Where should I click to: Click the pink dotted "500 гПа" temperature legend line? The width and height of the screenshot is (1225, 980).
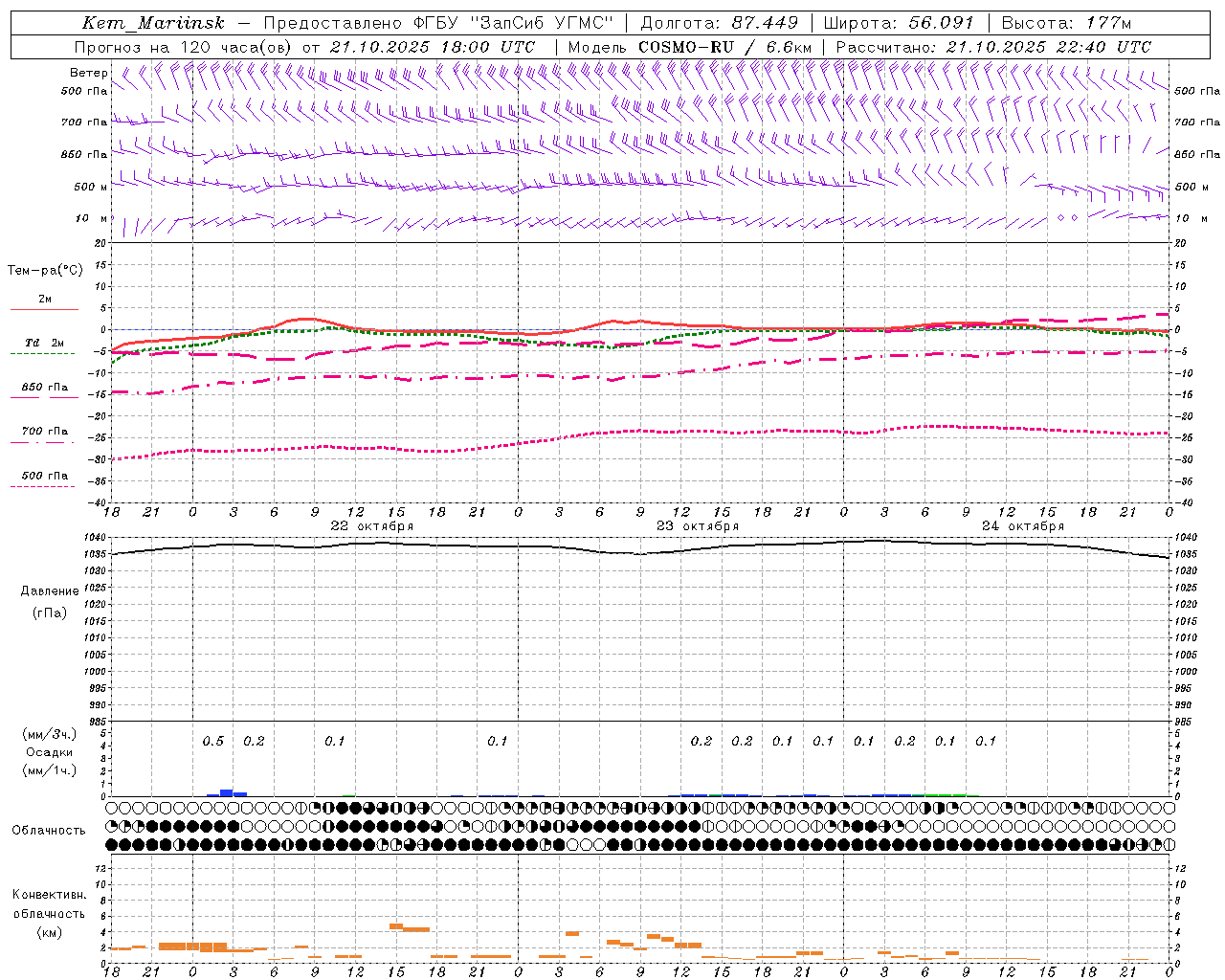(x=43, y=486)
